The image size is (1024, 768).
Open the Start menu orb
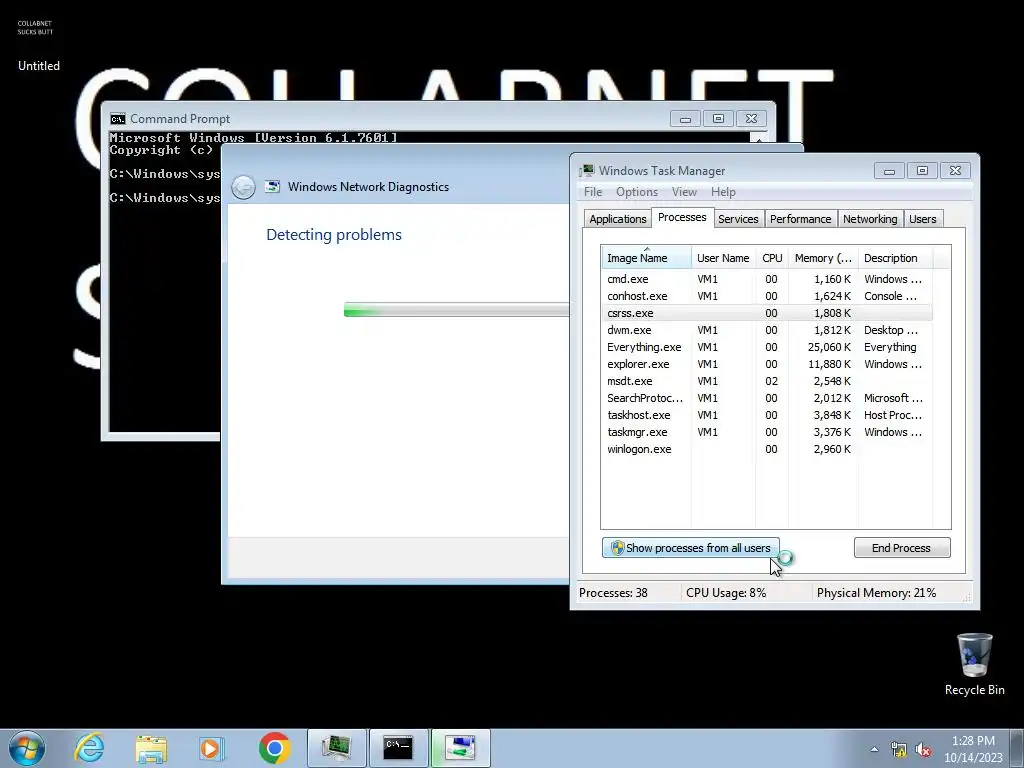pos(27,748)
